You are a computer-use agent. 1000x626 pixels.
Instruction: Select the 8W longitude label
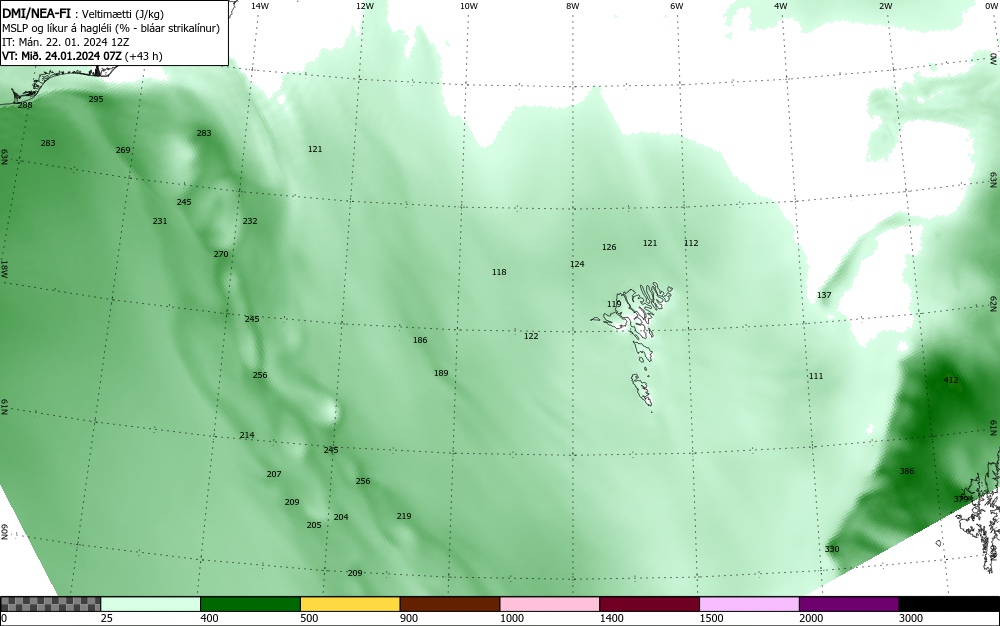click(573, 6)
